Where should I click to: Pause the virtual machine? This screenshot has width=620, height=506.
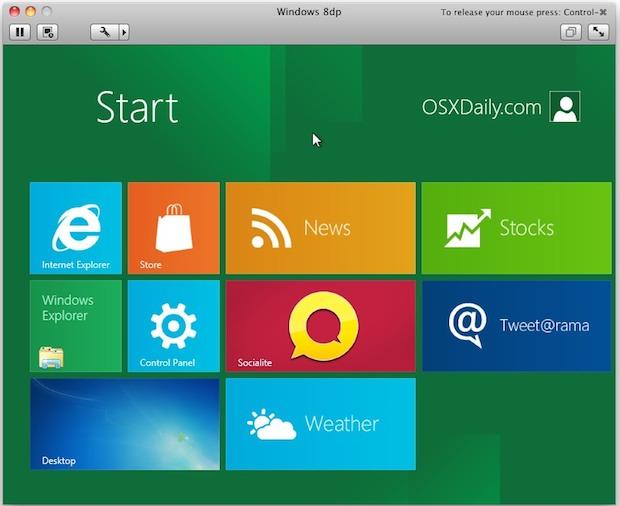coord(20,32)
